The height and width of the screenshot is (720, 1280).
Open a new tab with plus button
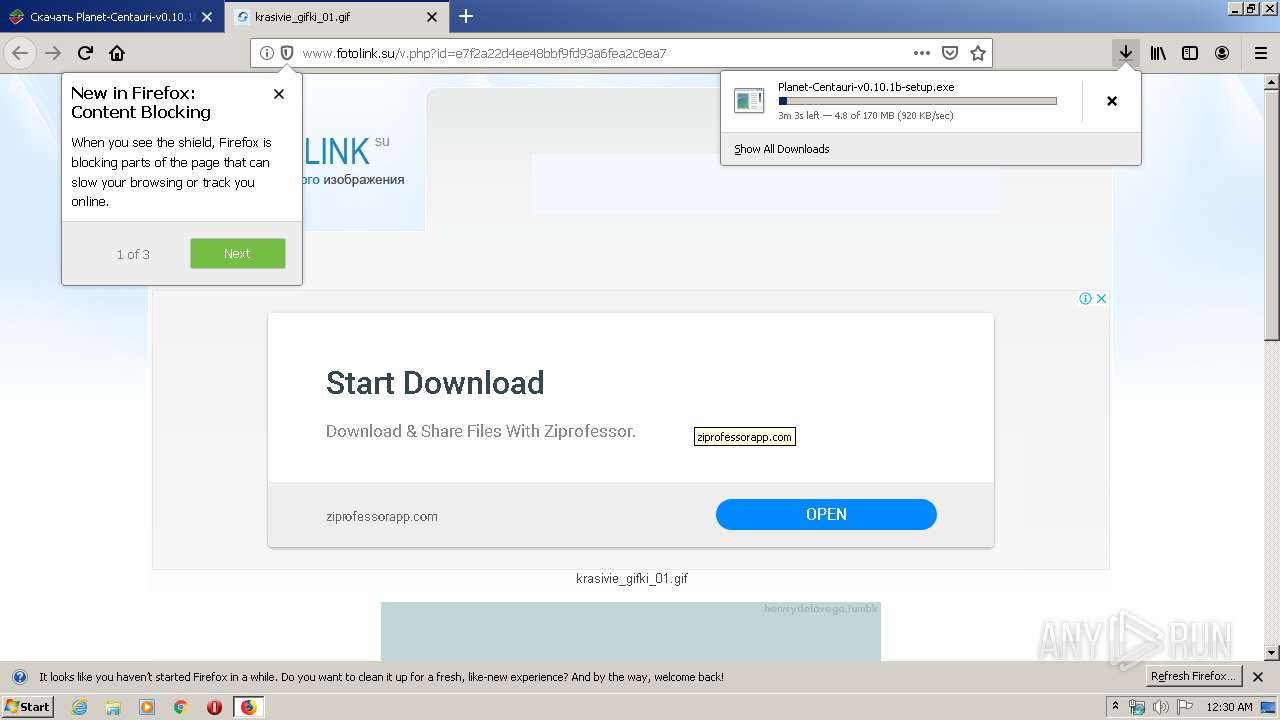pyautogui.click(x=465, y=16)
